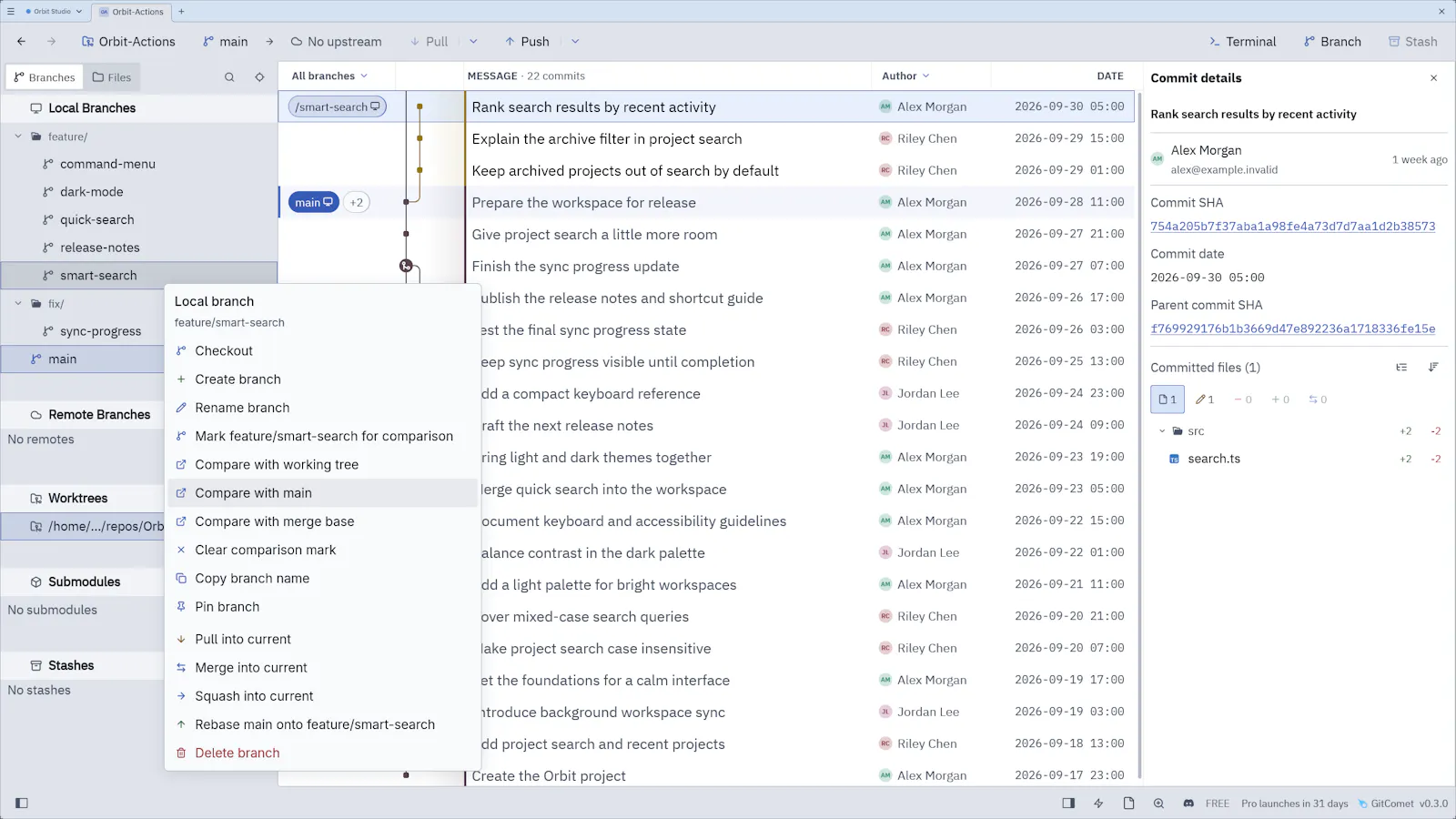This screenshot has width=1456, height=819.
Task: Choose Delete branch in context menu
Action: click(x=322, y=753)
